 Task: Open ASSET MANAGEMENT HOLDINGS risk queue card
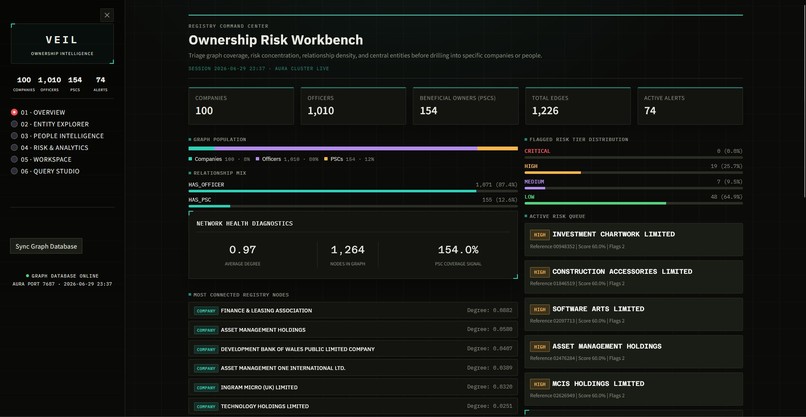click(x=633, y=352)
